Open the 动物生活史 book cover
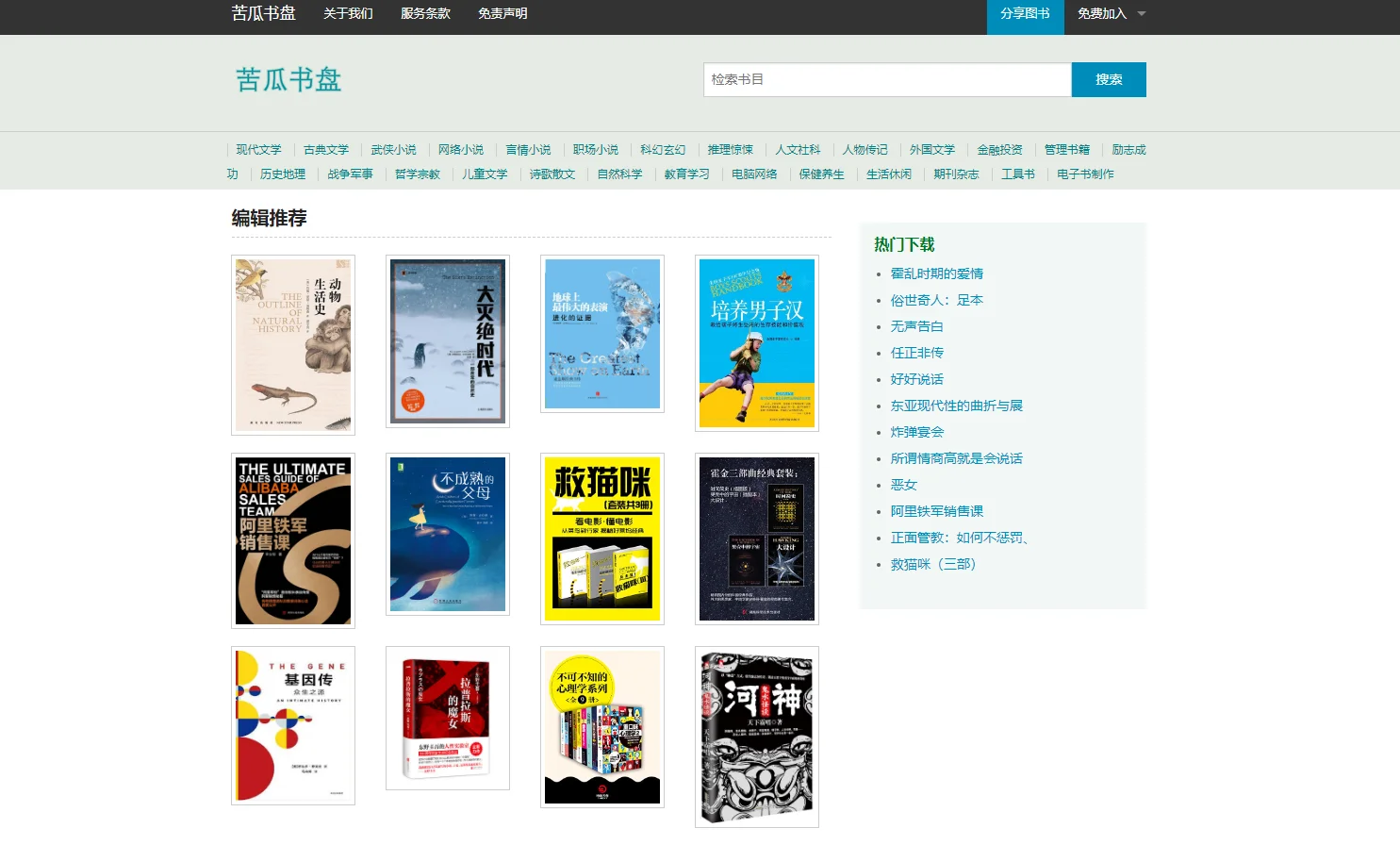Screen dimensions: 1400x845 (x=293, y=345)
